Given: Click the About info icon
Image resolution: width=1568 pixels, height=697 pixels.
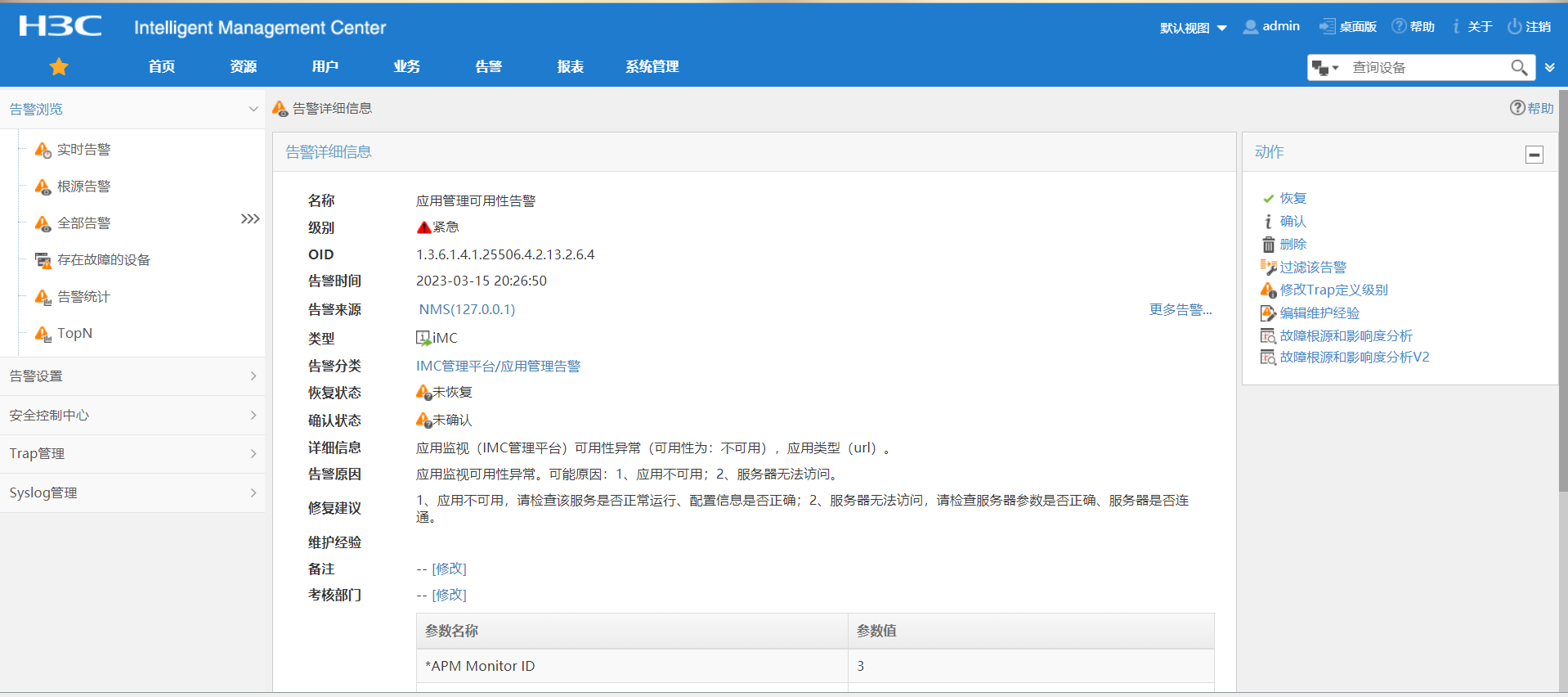Looking at the screenshot, I should (1456, 27).
